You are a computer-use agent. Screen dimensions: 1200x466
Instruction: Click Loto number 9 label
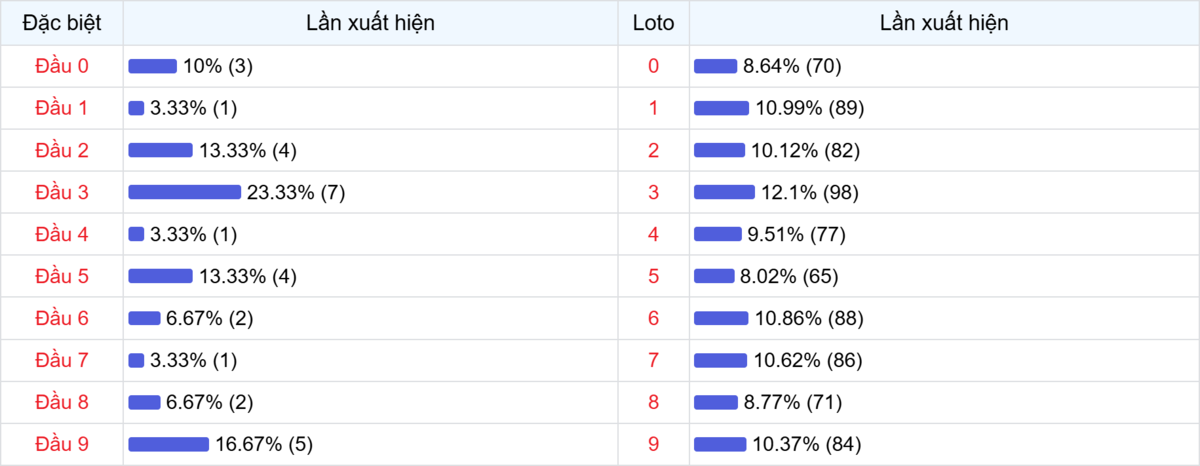(654, 444)
